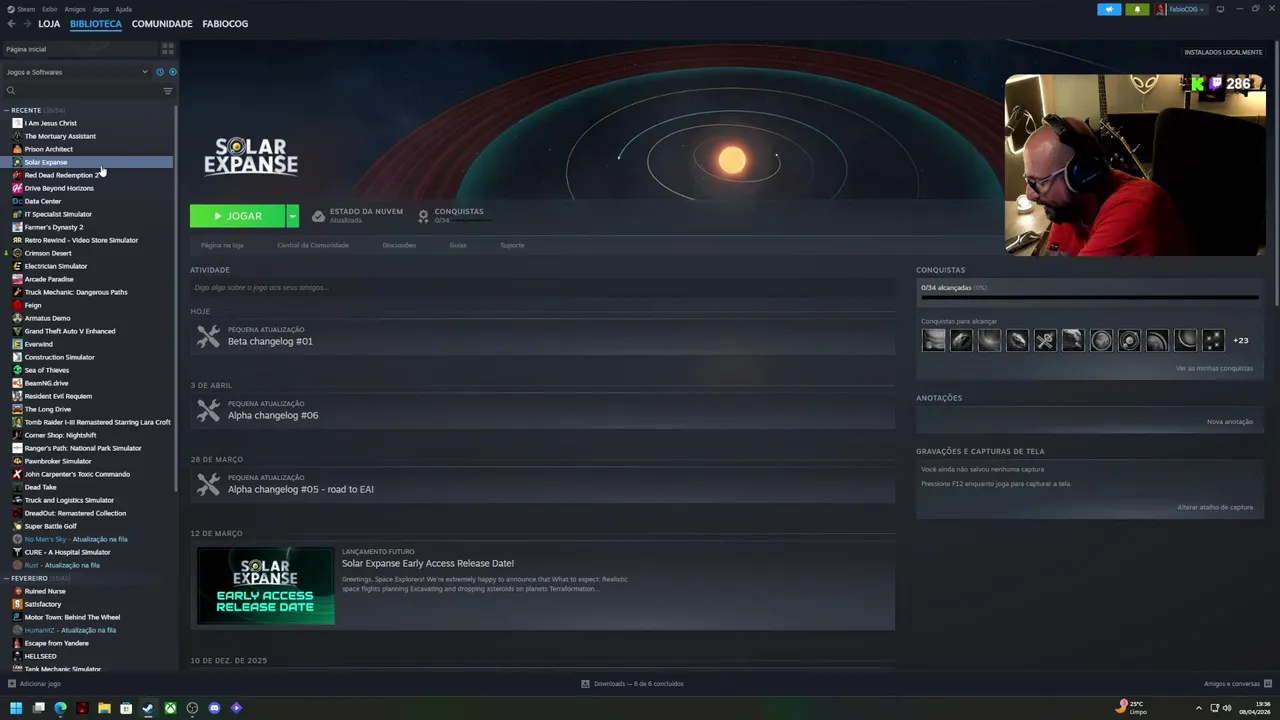1280x720 pixels.
Task: Select Crimson Desert in the library
Action: tap(87, 253)
